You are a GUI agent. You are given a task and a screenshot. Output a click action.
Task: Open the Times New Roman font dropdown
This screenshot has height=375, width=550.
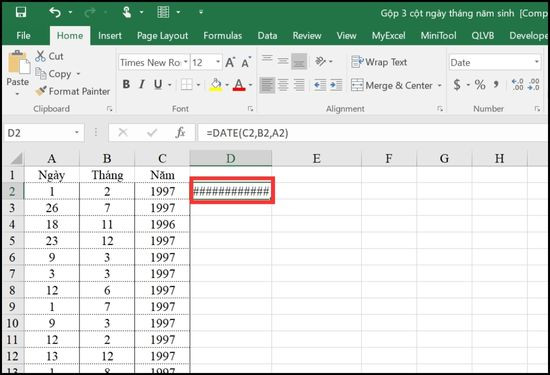point(186,62)
